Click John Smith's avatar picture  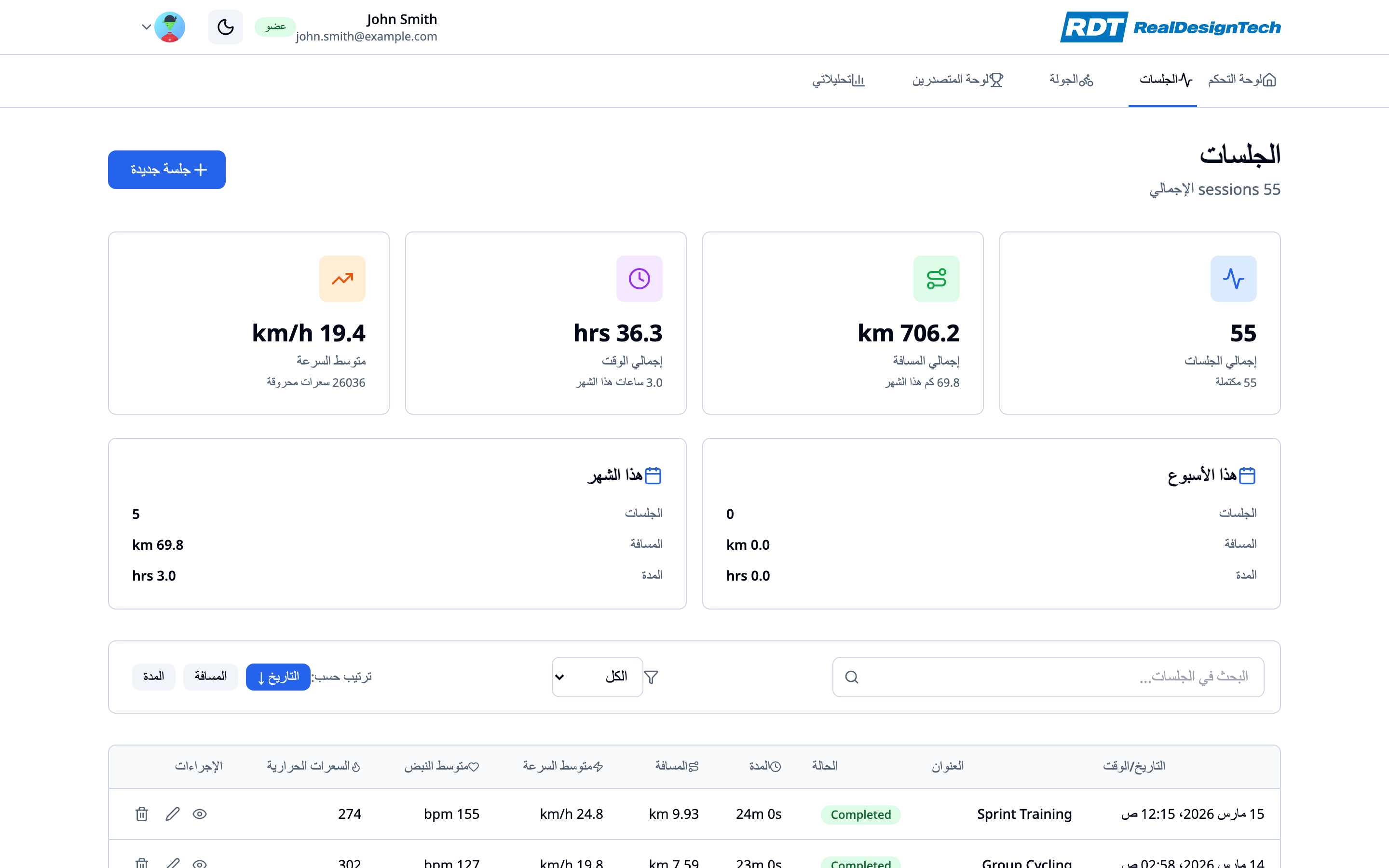click(170, 27)
